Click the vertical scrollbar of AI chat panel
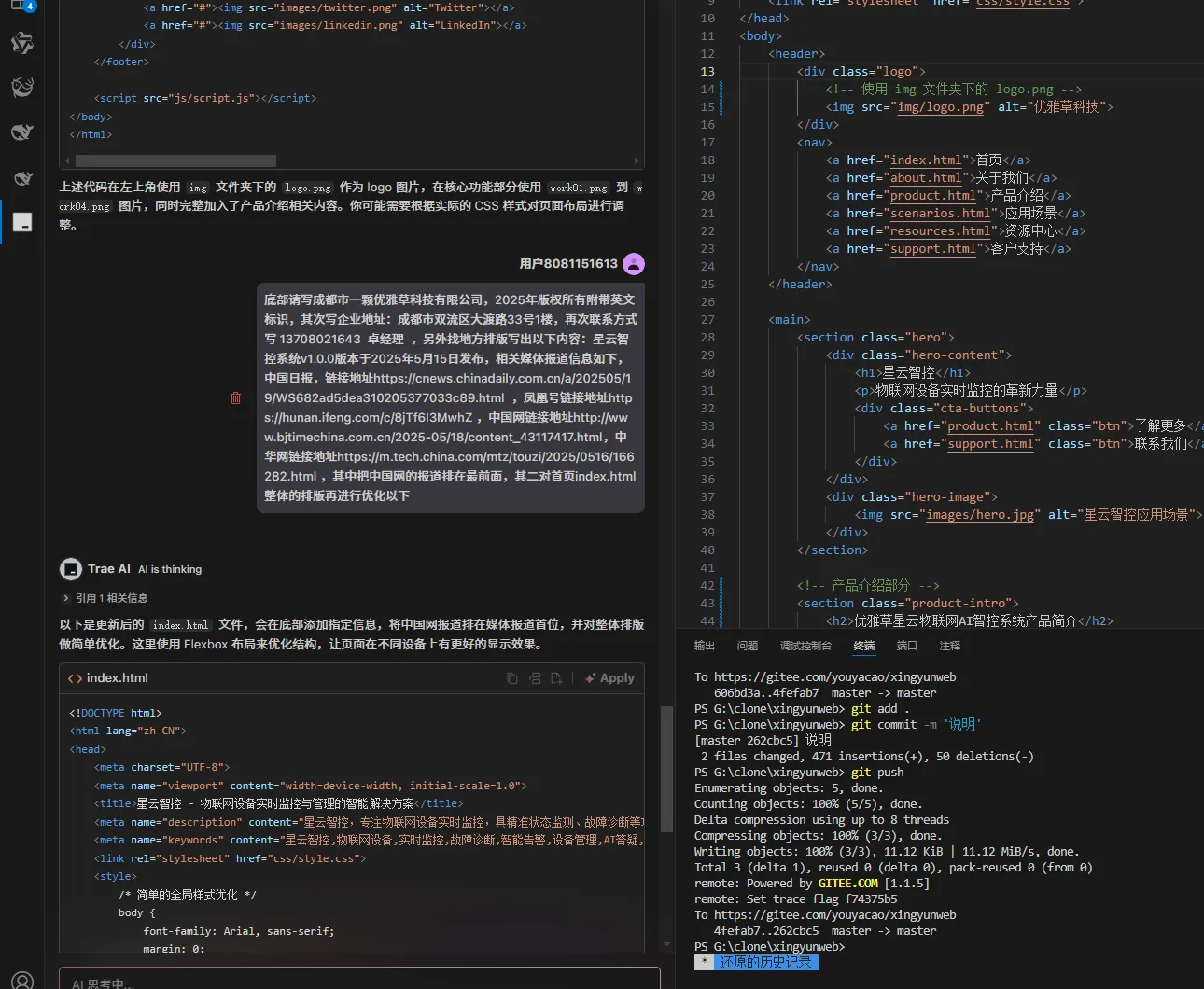The width and height of the screenshot is (1204, 989). point(666,770)
